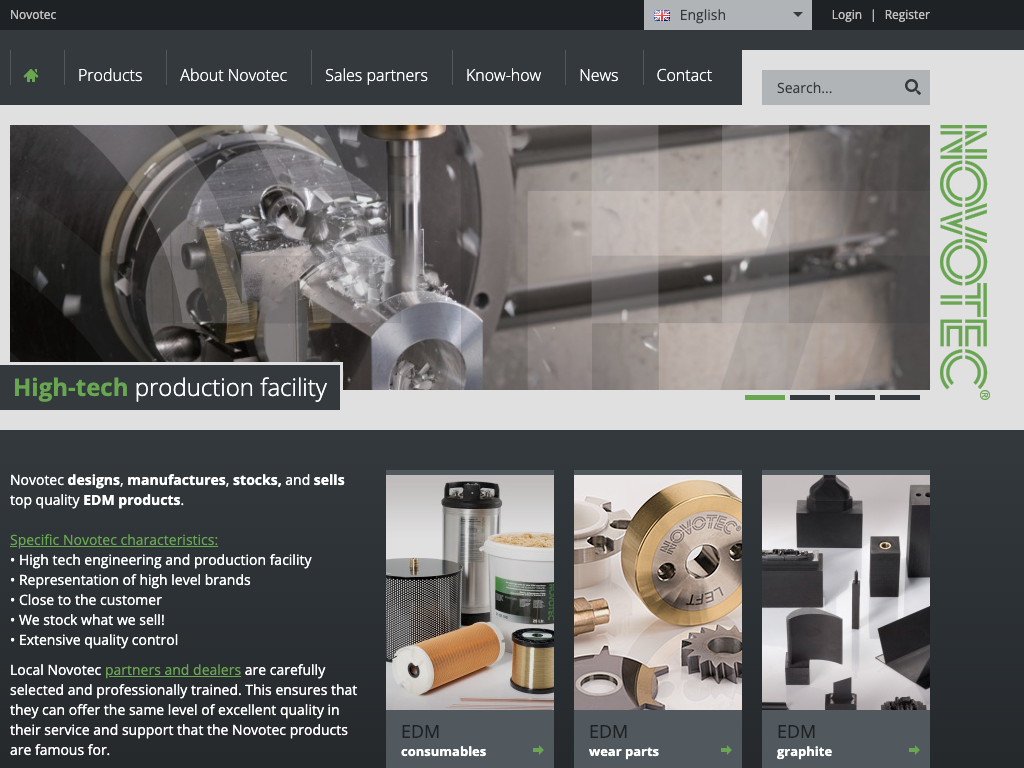
Task: Click the UK flag icon
Action: (662, 15)
